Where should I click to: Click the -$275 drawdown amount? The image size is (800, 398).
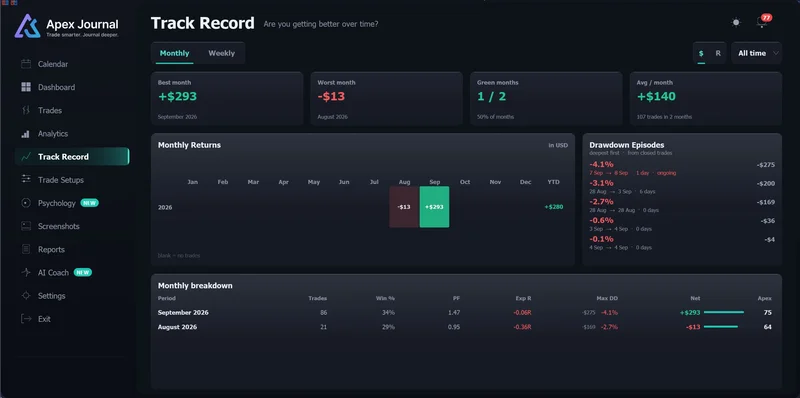pos(766,165)
